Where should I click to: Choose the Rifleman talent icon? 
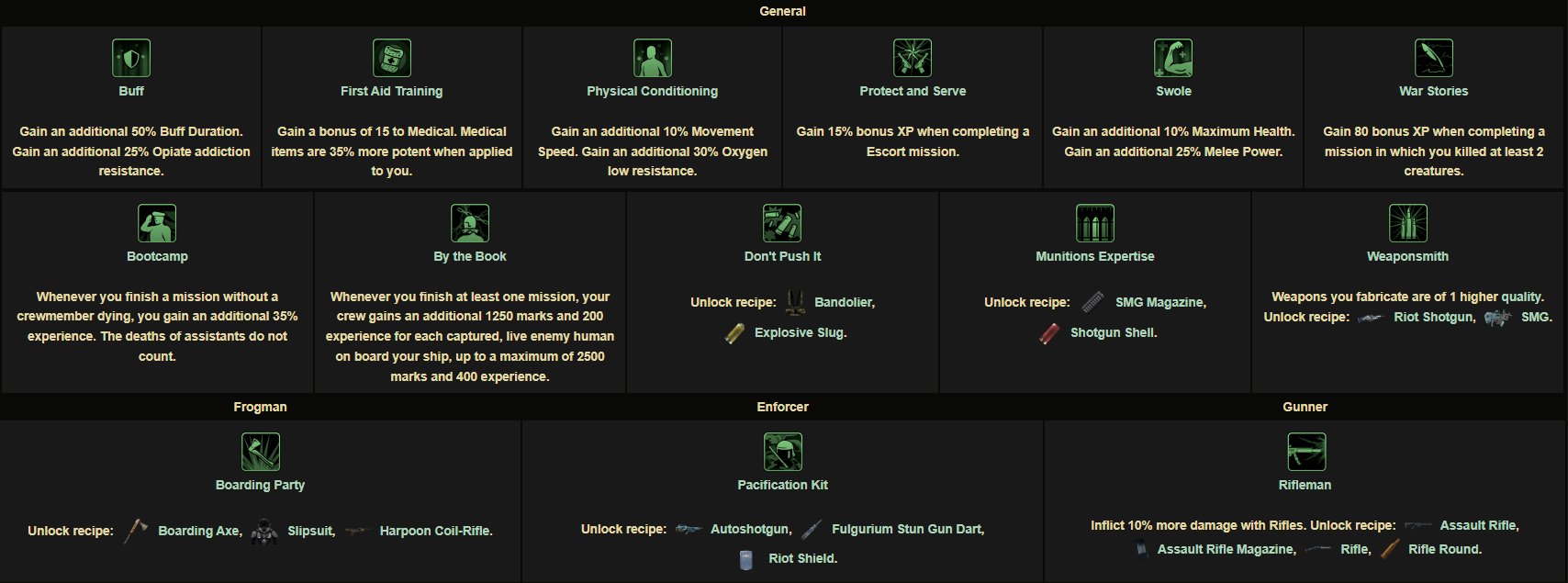[1305, 452]
